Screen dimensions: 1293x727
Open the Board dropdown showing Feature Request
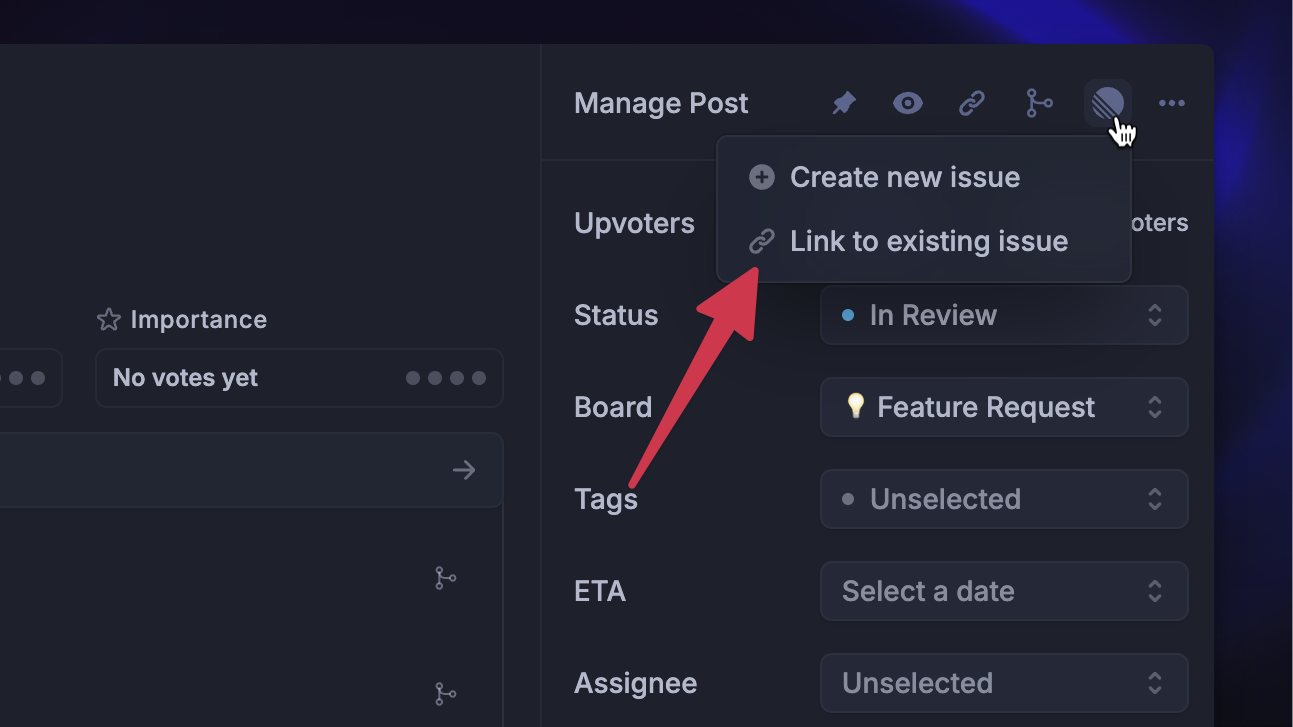1003,407
